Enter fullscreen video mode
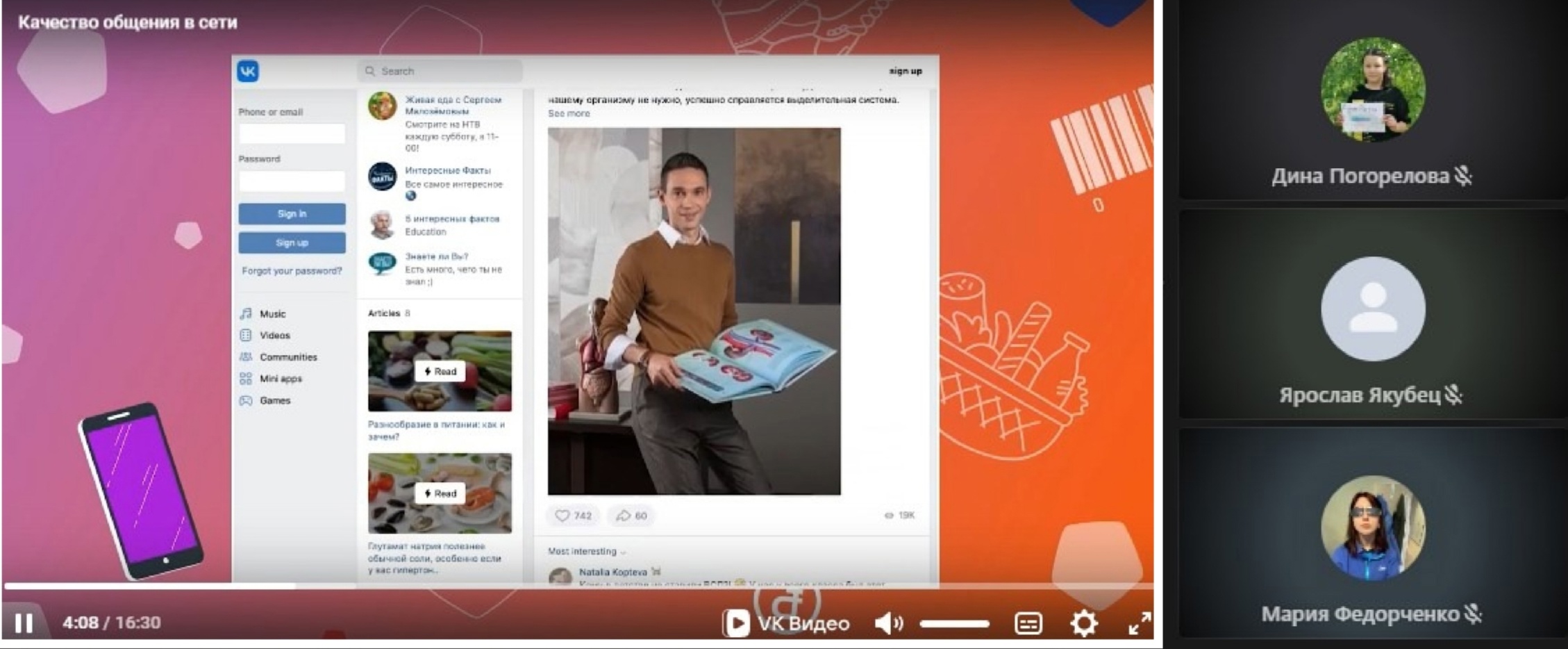The height and width of the screenshot is (649, 1568). (x=1140, y=623)
